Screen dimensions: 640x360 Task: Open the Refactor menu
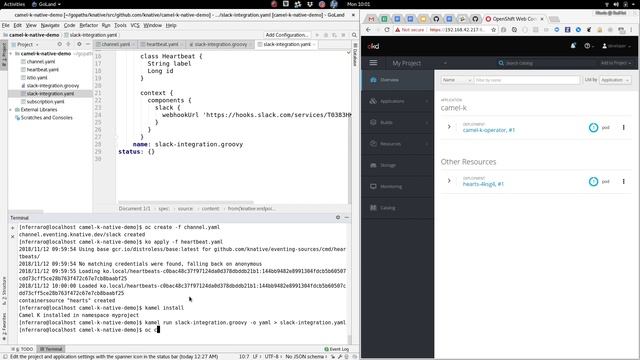pyautogui.click(x=89, y=25)
